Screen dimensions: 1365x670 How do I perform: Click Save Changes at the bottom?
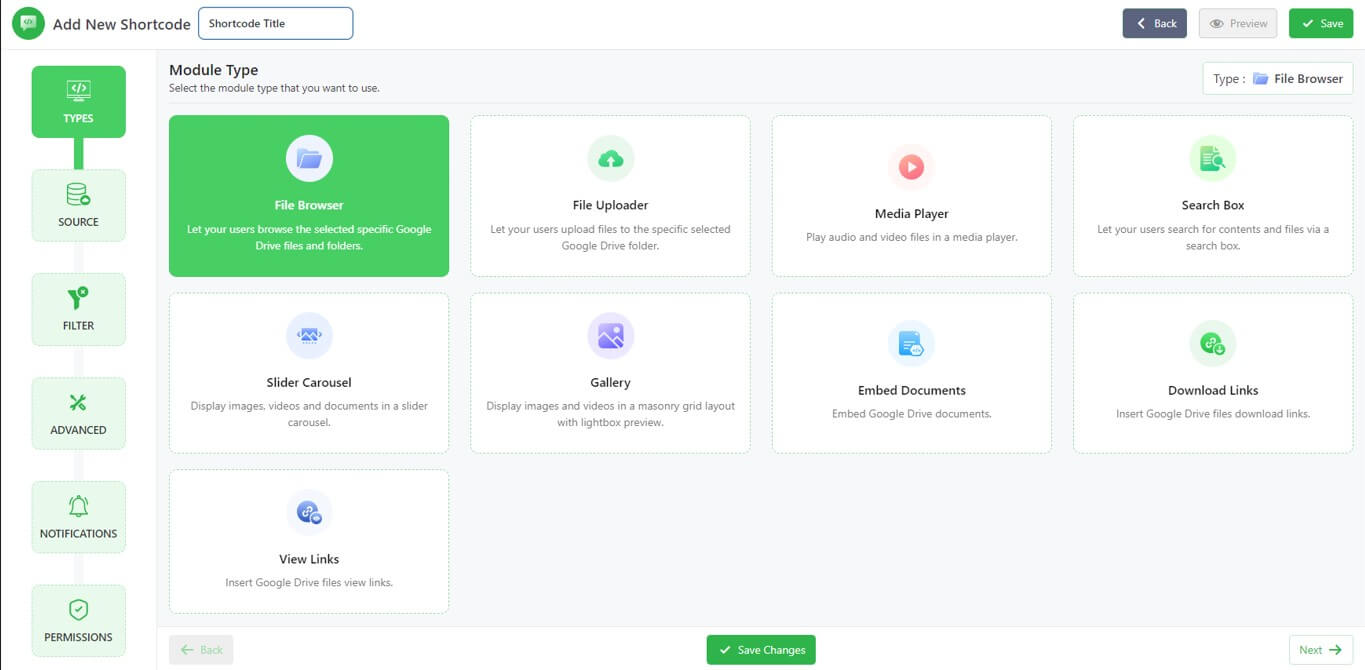761,649
